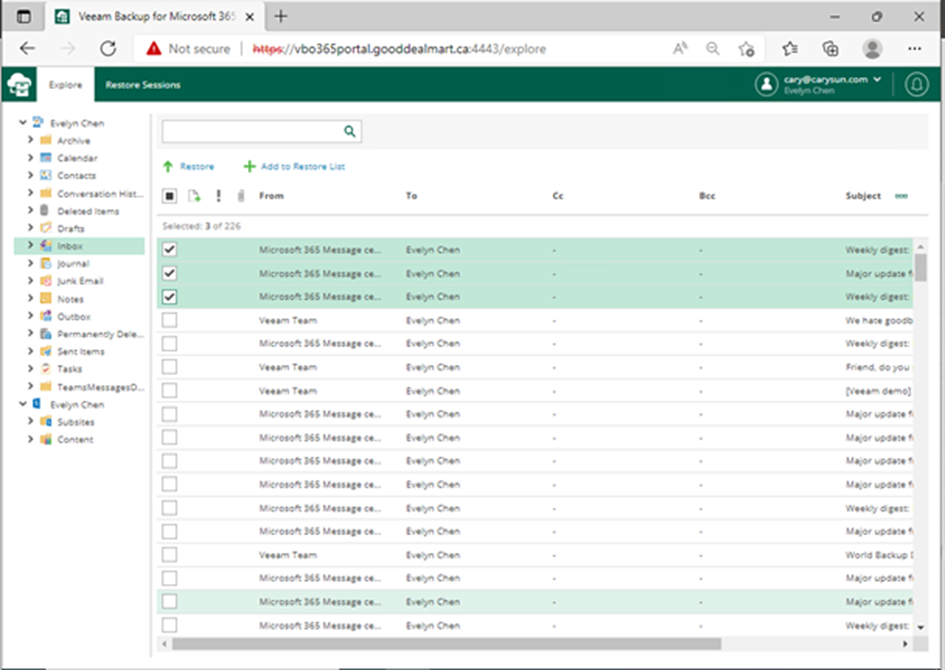The image size is (945, 670).
Task: Check the '[Veeam demo]' message checkbox
Action: (x=169, y=390)
